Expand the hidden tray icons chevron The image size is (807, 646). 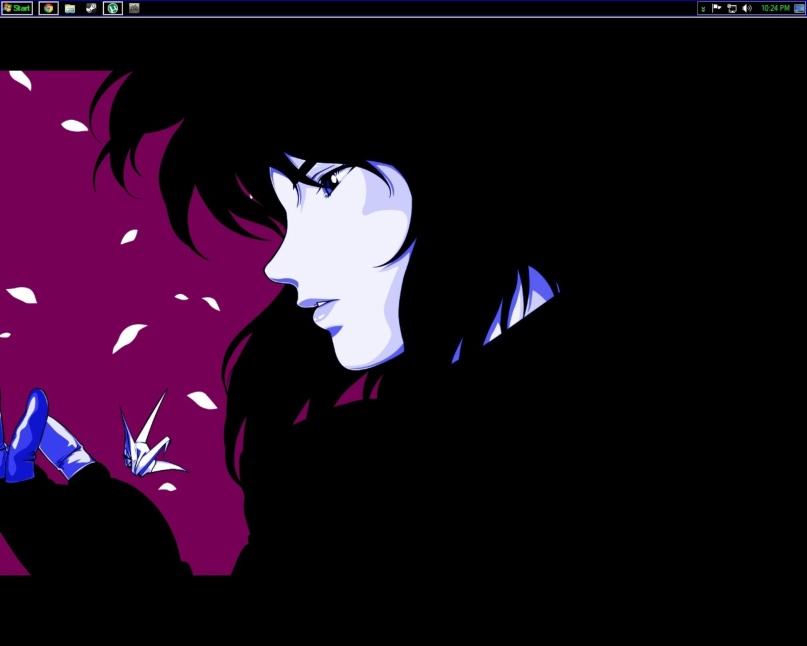(703, 9)
